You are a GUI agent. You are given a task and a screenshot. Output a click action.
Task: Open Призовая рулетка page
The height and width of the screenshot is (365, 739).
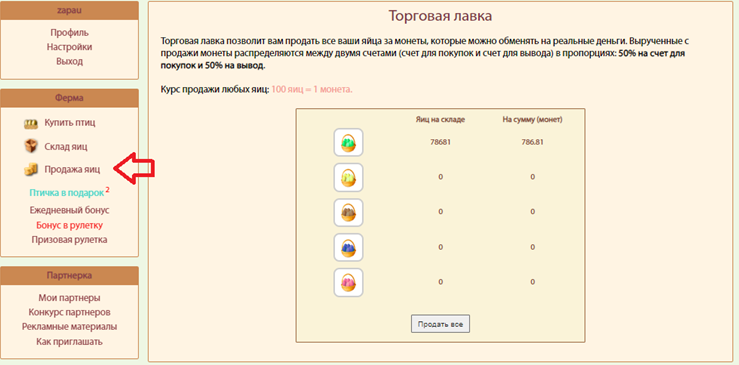[x=69, y=240]
